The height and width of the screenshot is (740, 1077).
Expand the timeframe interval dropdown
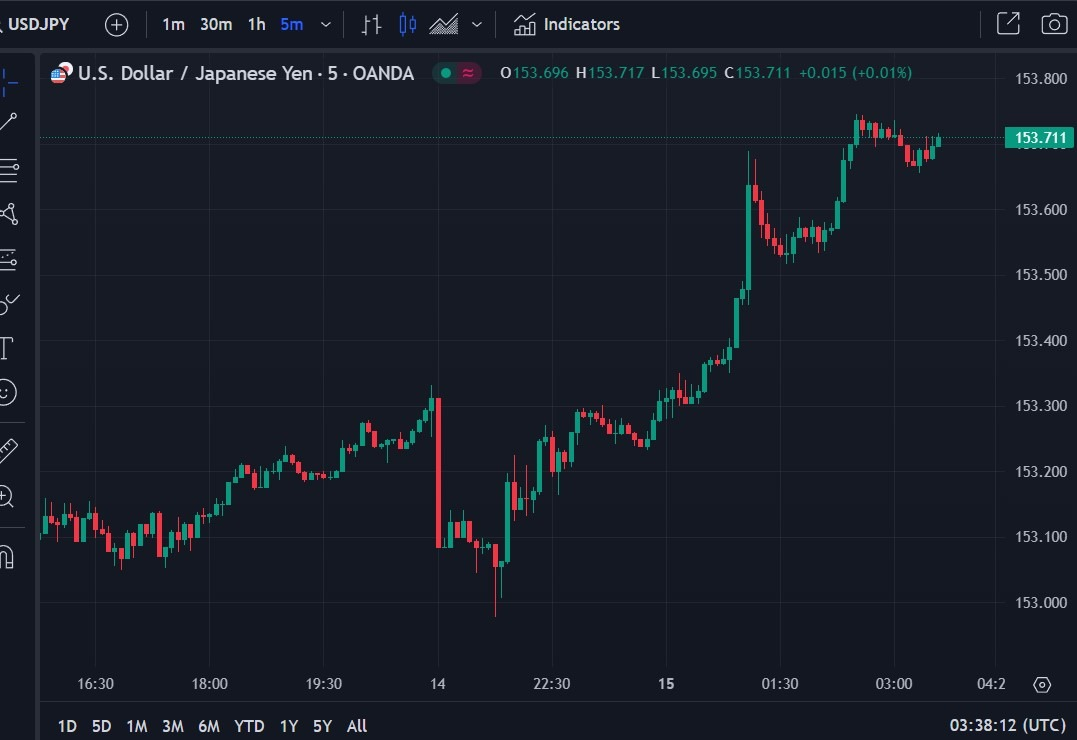326,25
